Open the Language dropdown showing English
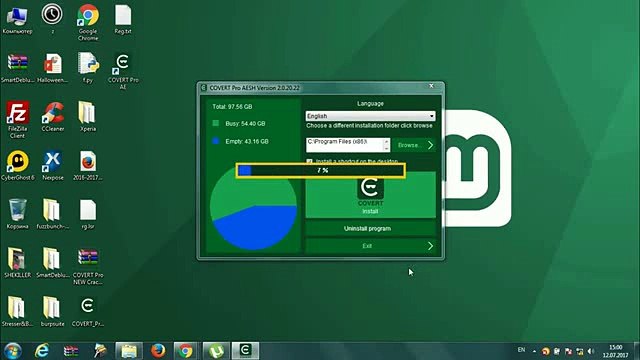This screenshot has height=360, width=640. coord(370,116)
